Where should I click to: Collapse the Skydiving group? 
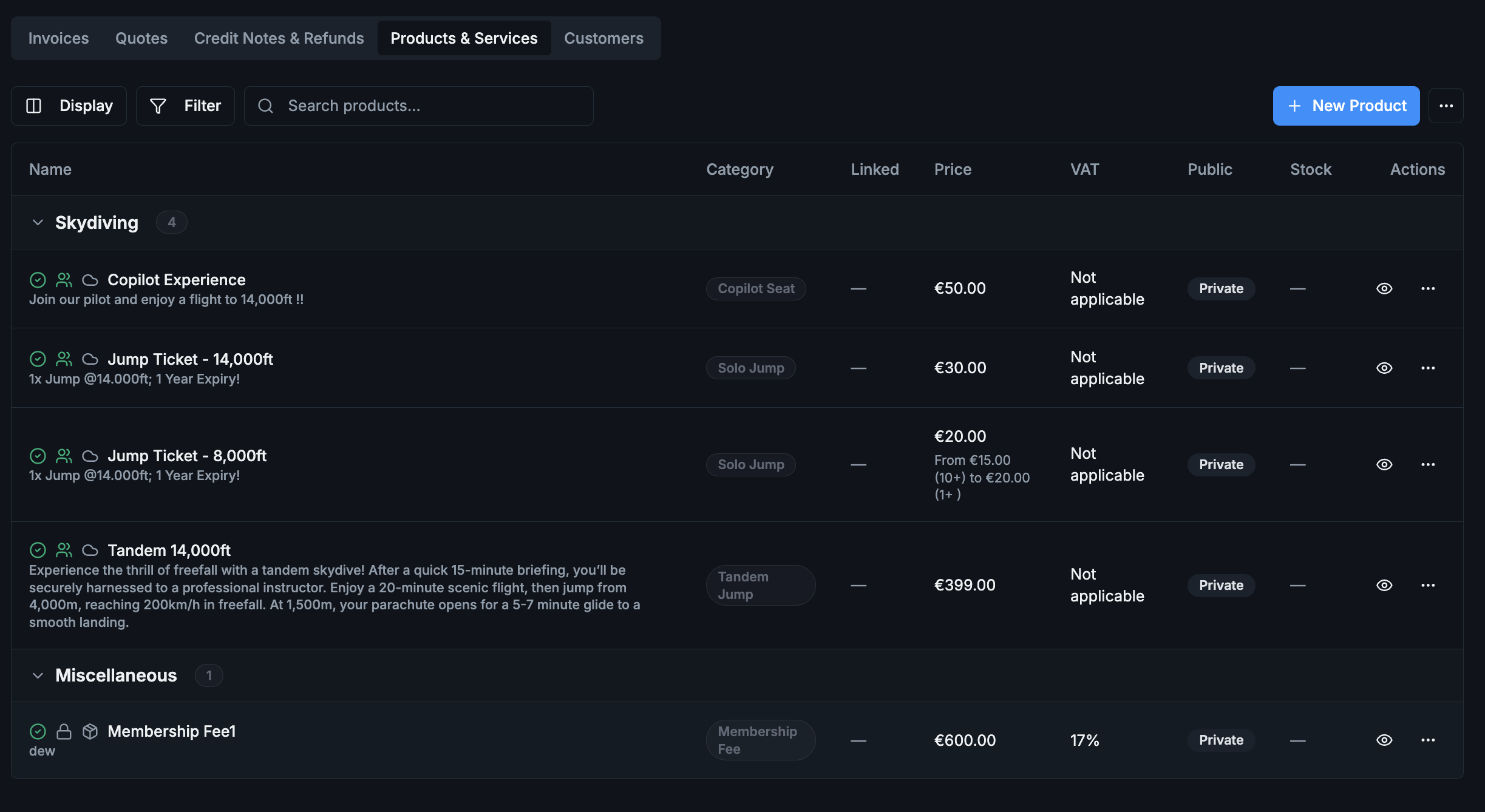point(38,223)
